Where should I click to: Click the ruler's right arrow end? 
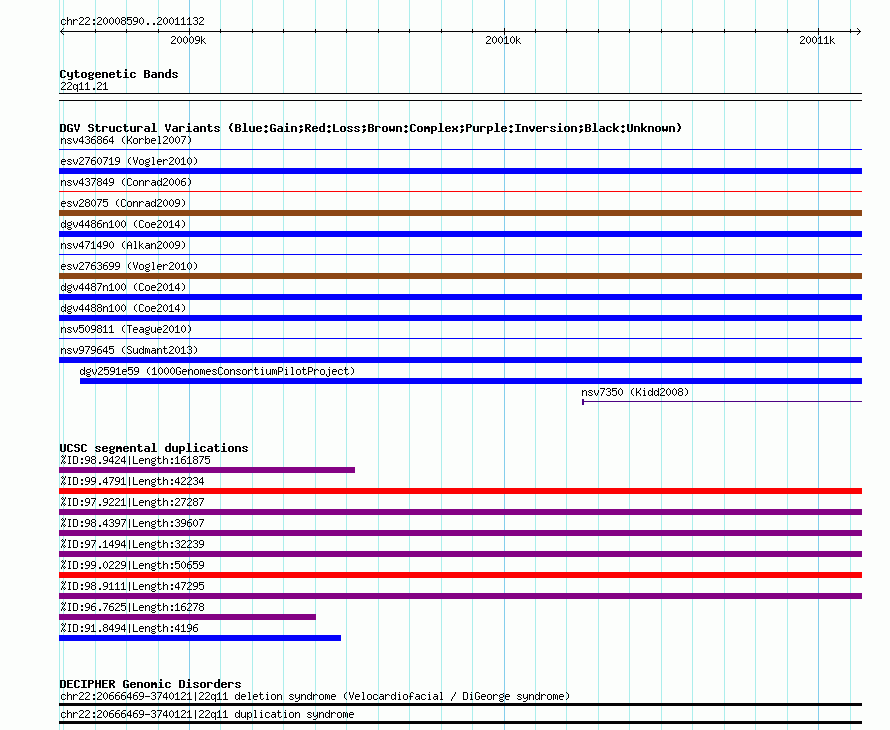pyautogui.click(x=858, y=32)
